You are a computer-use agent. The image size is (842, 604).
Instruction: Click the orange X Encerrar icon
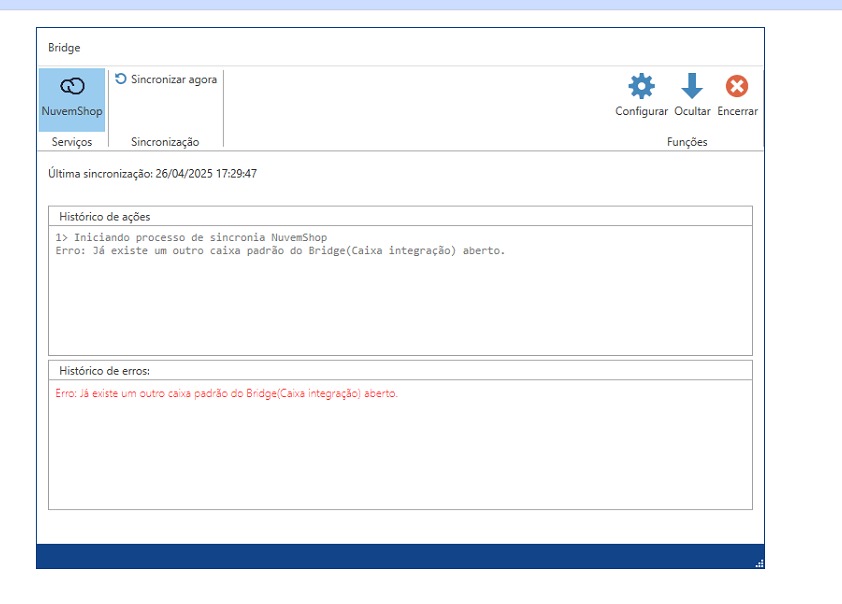click(737, 86)
